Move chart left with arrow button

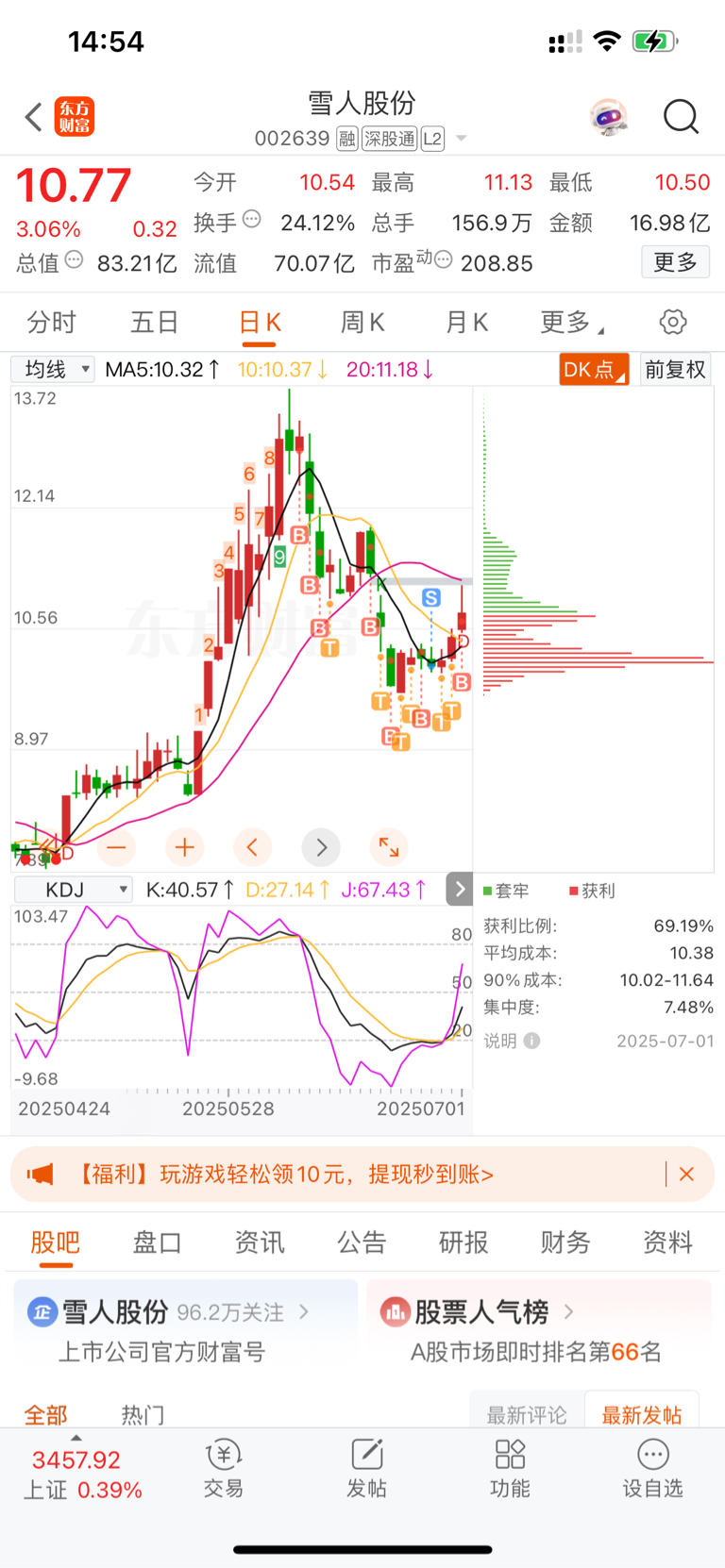252,847
